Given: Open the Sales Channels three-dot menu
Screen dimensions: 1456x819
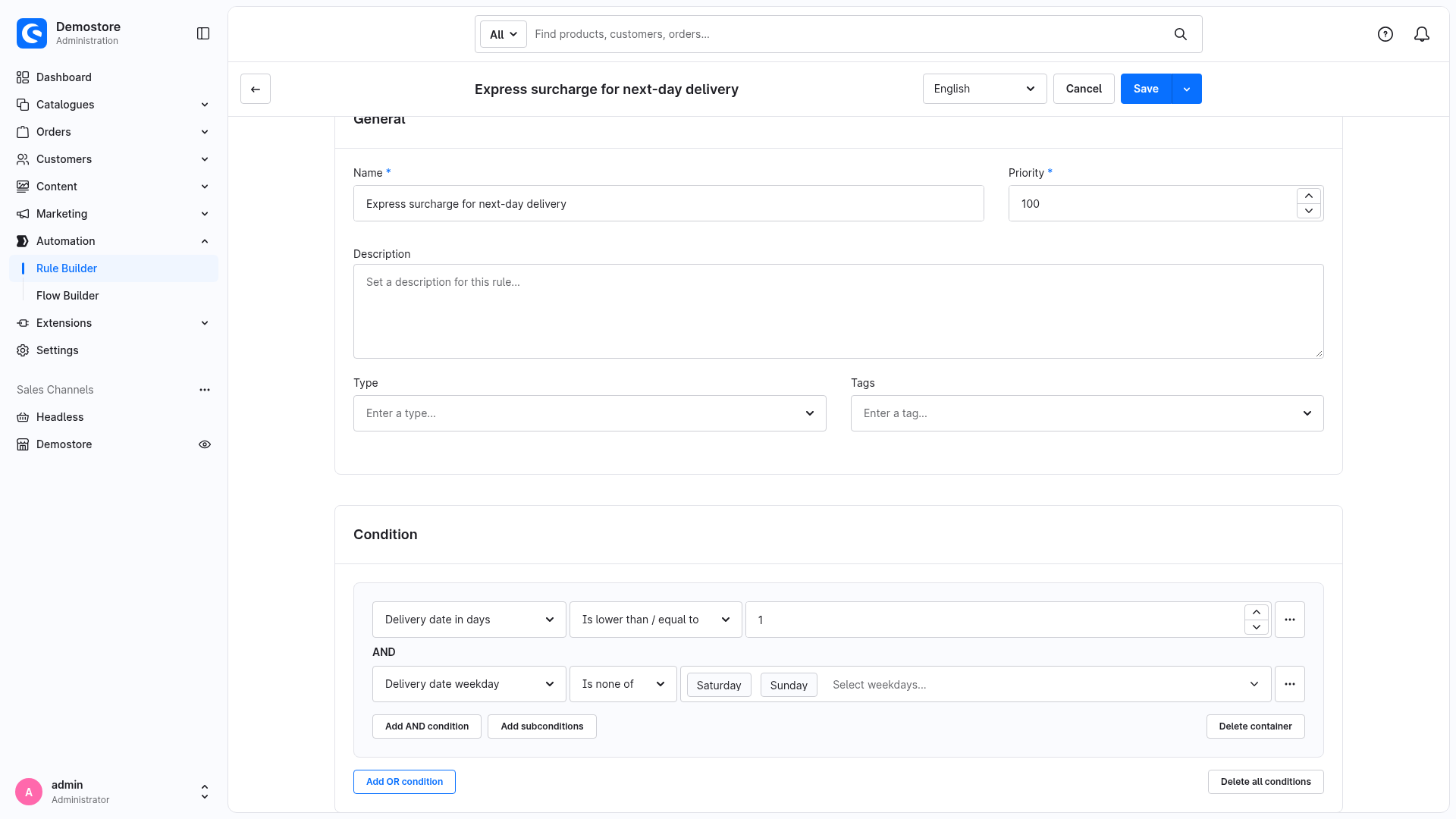Looking at the screenshot, I should (205, 390).
